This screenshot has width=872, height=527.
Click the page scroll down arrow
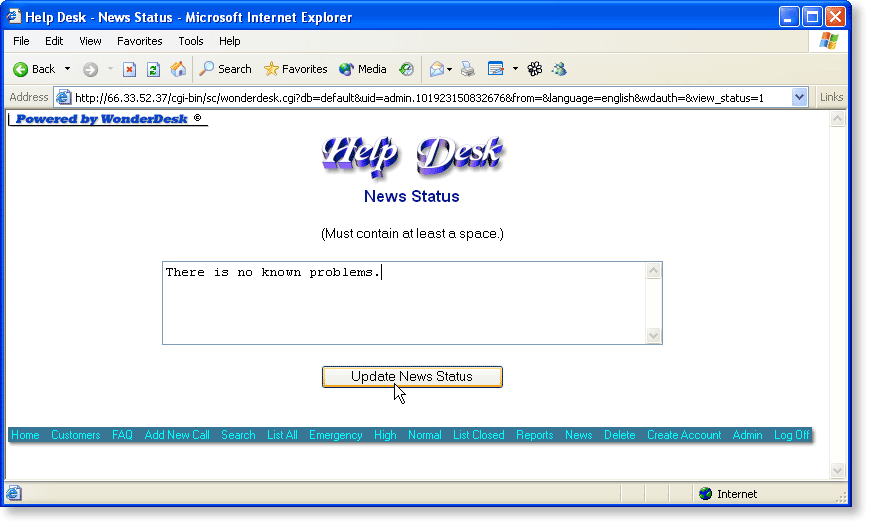point(838,470)
